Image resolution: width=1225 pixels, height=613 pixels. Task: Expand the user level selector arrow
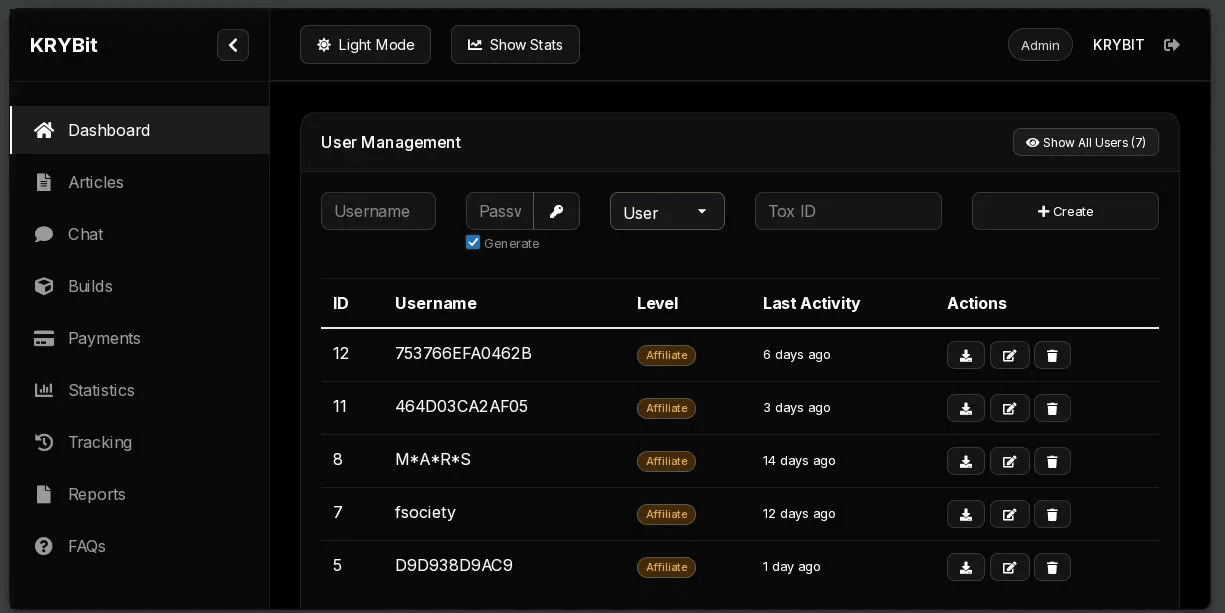coord(702,211)
